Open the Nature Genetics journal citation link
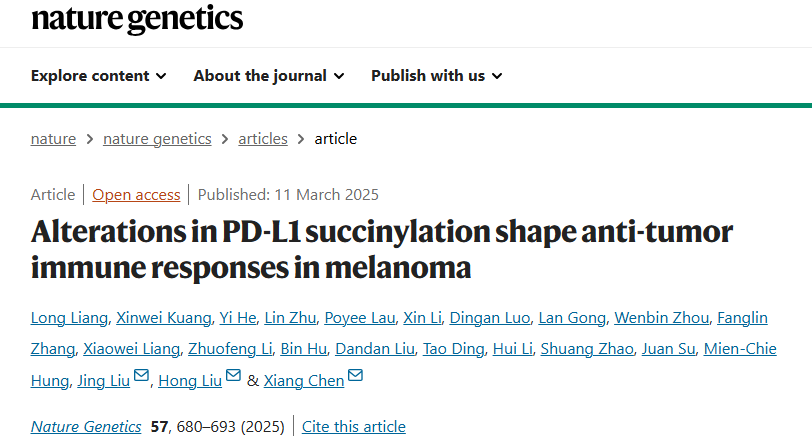 (86, 427)
